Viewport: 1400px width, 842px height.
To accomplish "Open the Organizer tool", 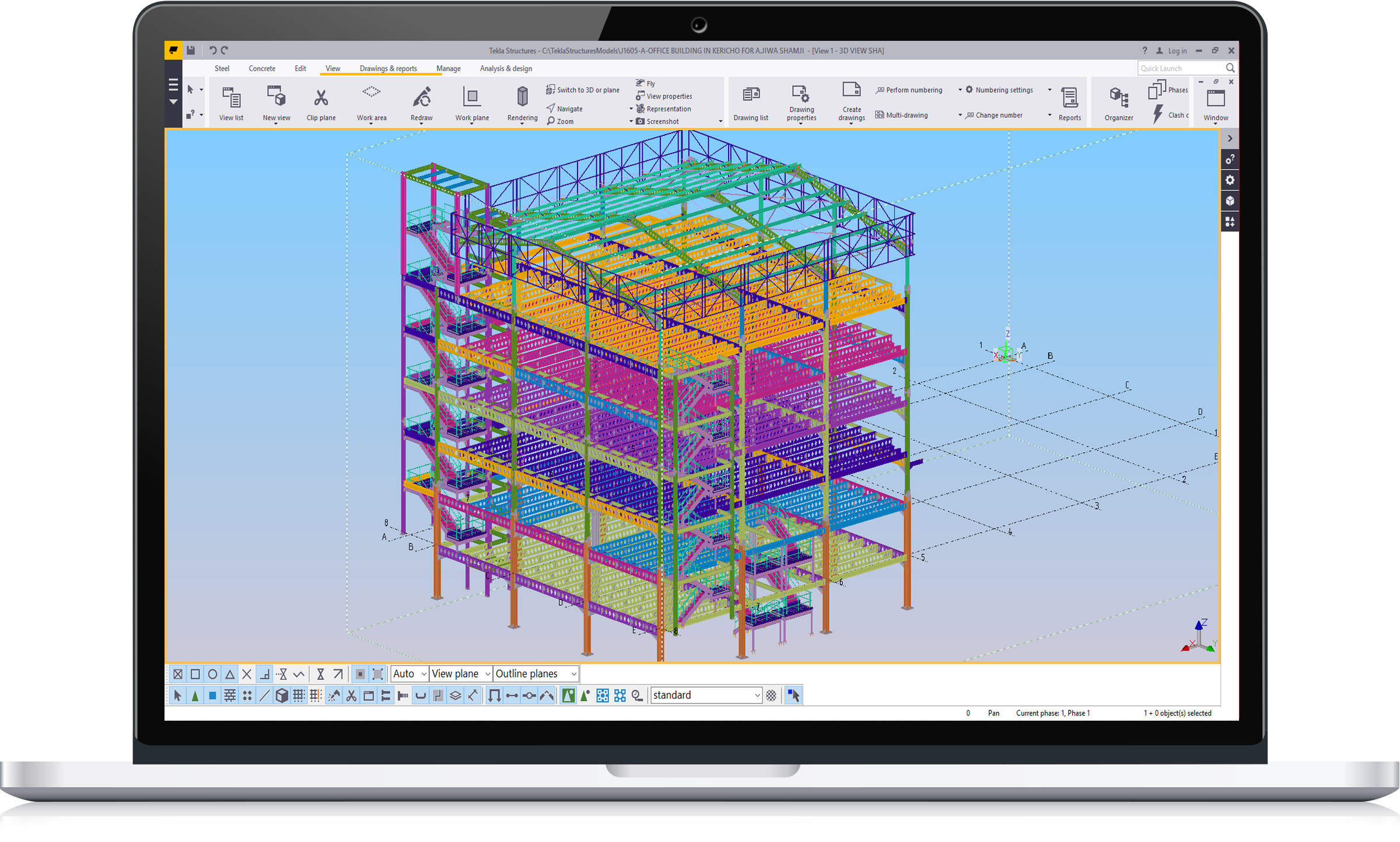I will [x=1118, y=97].
